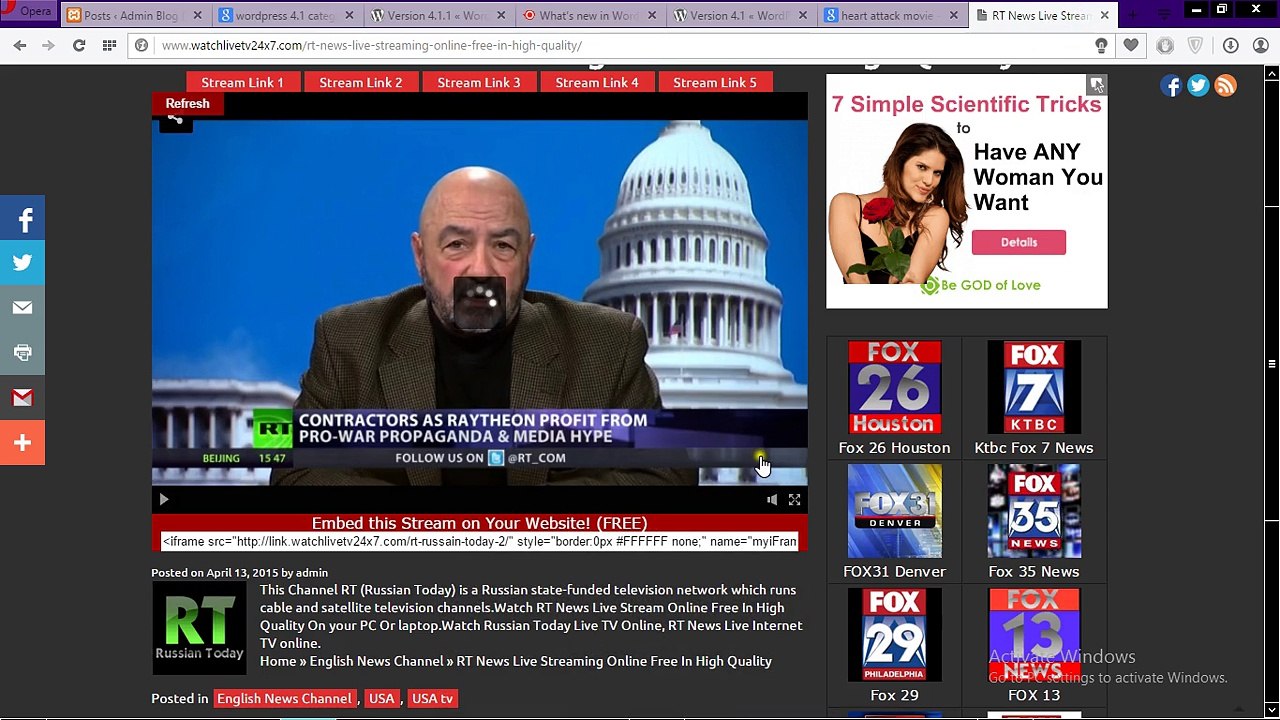Open more sharing options plus icon
The width and height of the screenshot is (1280, 720).
click(22, 442)
